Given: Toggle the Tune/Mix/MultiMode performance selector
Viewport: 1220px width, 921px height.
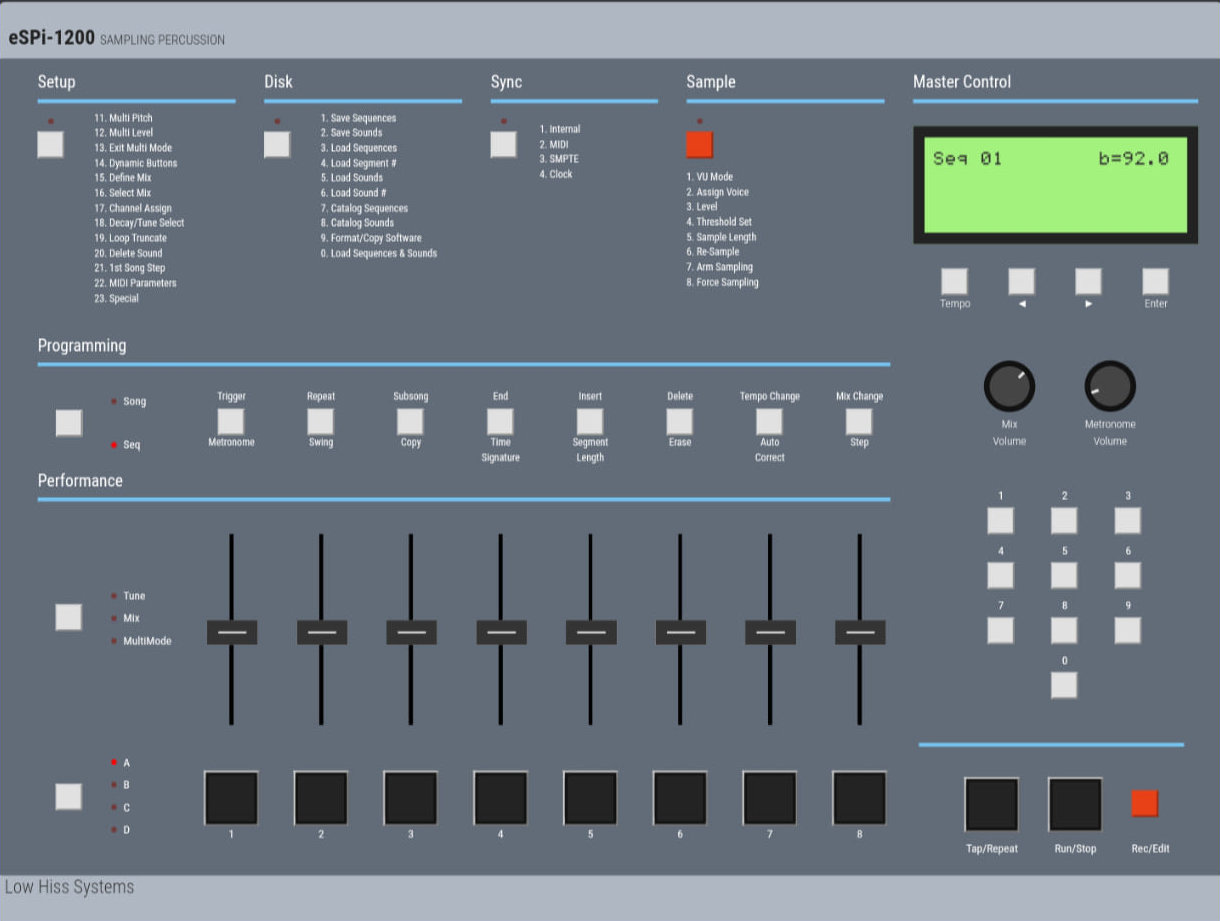Looking at the screenshot, I should click(69, 617).
